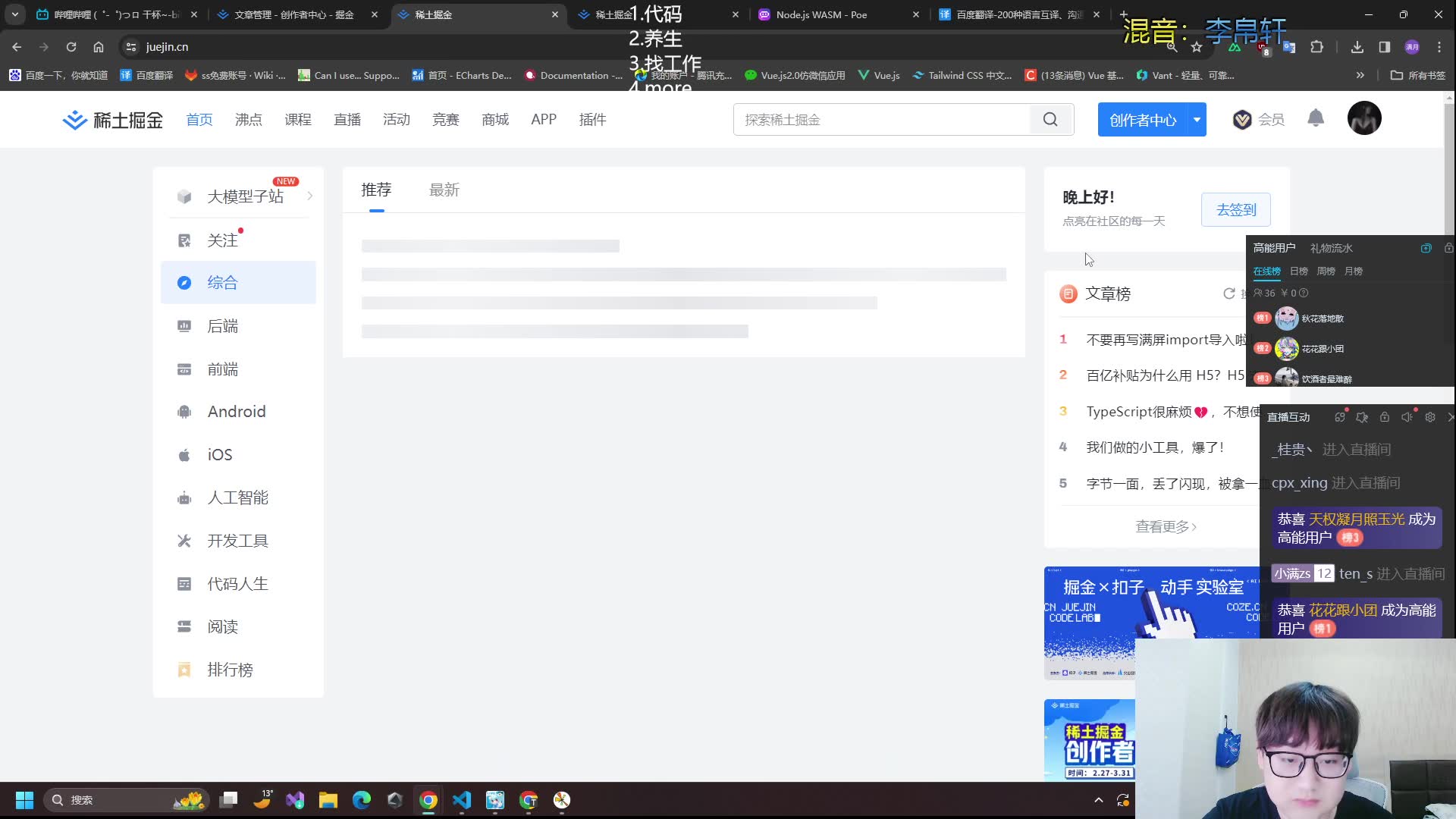Click the 阅读 sidebar icon
Image resolution: width=1456 pixels, height=819 pixels.
[184, 627]
